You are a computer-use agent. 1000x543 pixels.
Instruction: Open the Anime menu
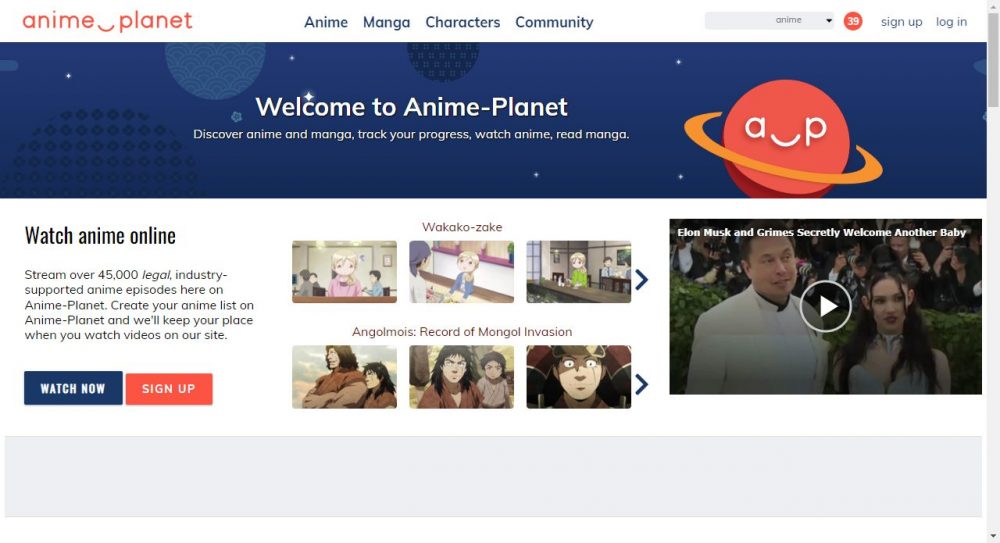point(326,22)
